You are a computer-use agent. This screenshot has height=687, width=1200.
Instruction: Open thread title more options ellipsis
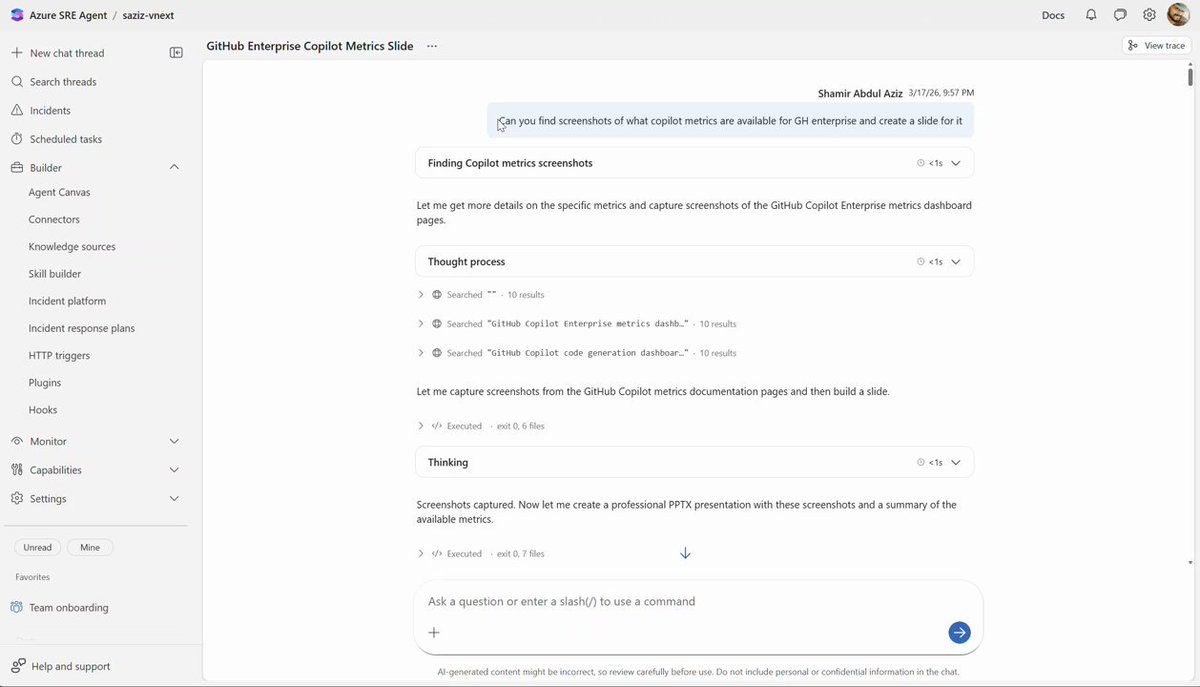pos(432,46)
